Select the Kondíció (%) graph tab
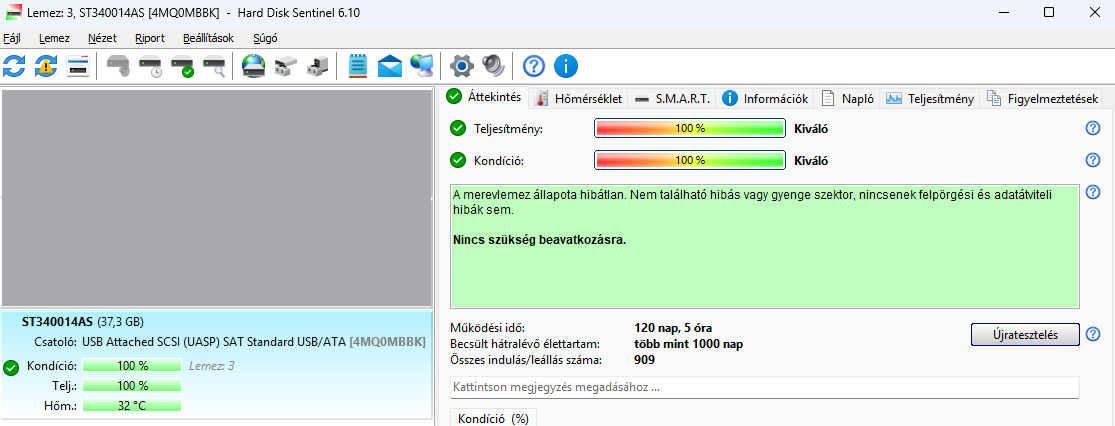1115x426 pixels. tap(494, 418)
